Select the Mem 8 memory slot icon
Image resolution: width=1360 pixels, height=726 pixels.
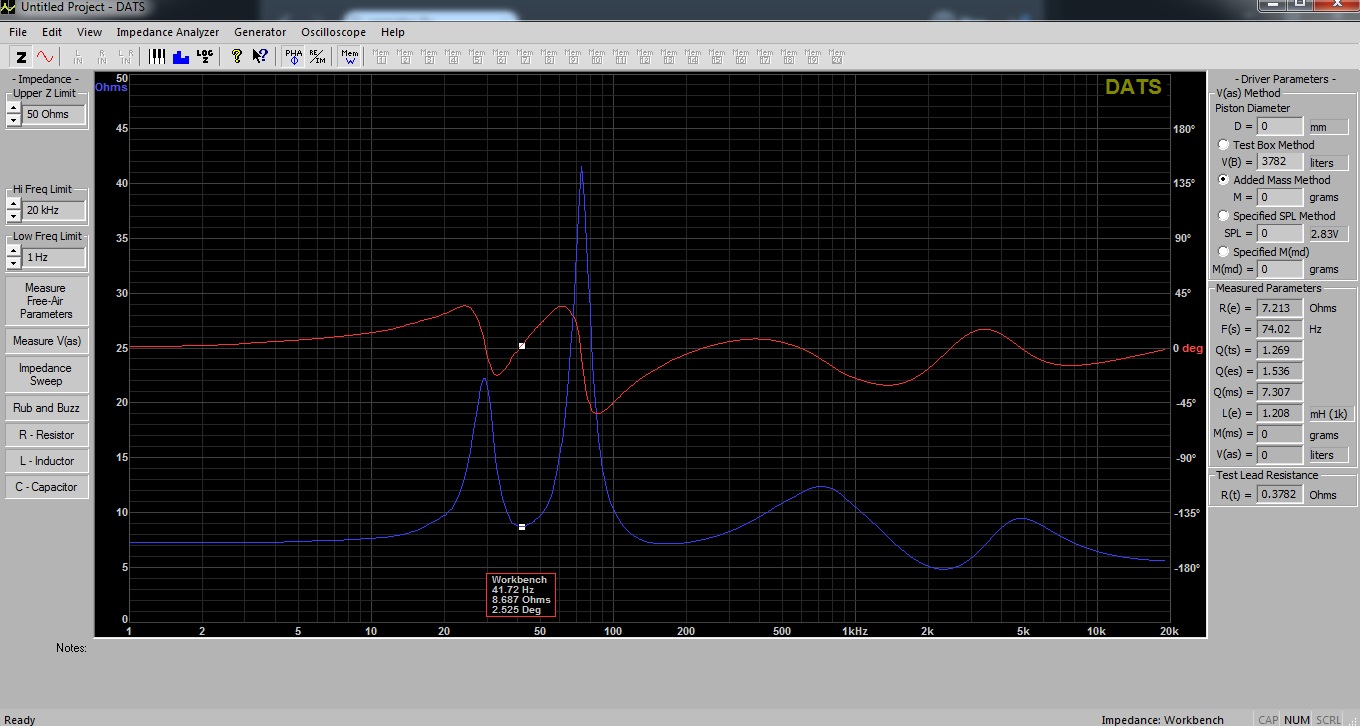pos(549,57)
